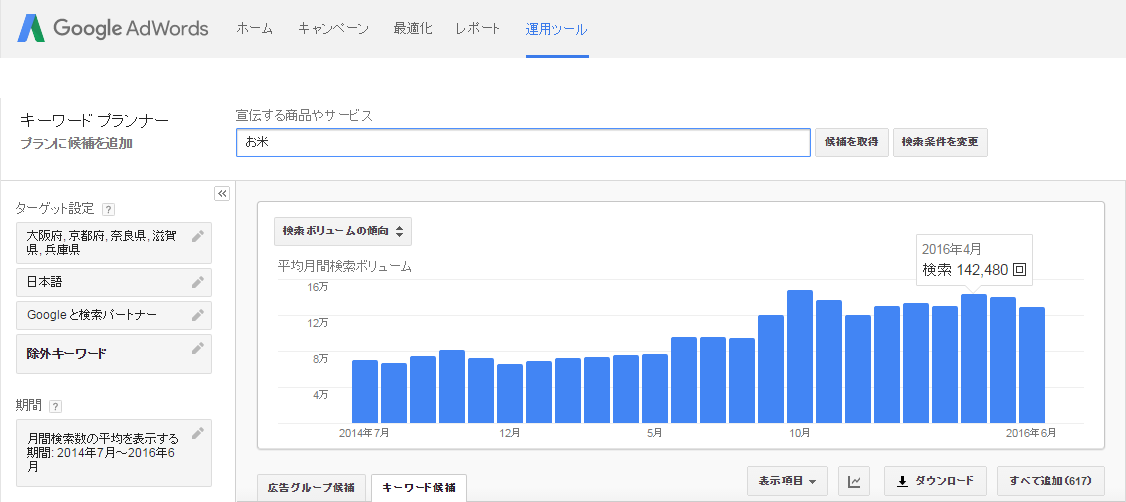Image resolution: width=1126 pixels, height=502 pixels.
Task: Focus the お米 keyword input field
Action: pyautogui.click(x=524, y=142)
